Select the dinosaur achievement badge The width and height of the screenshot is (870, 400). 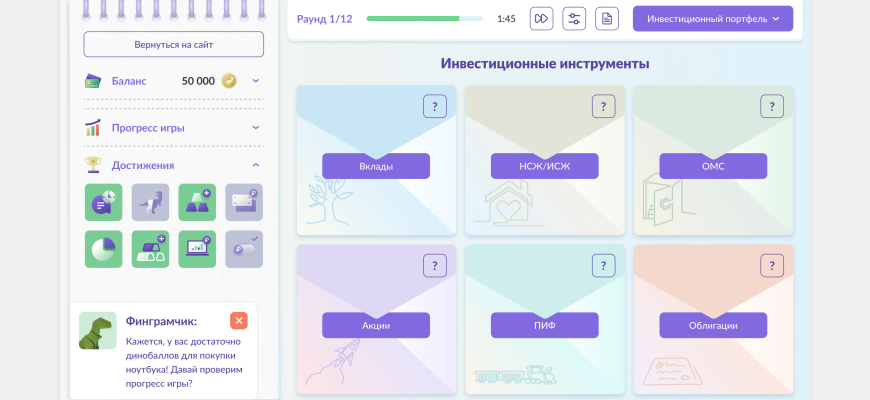pyautogui.click(x=150, y=202)
